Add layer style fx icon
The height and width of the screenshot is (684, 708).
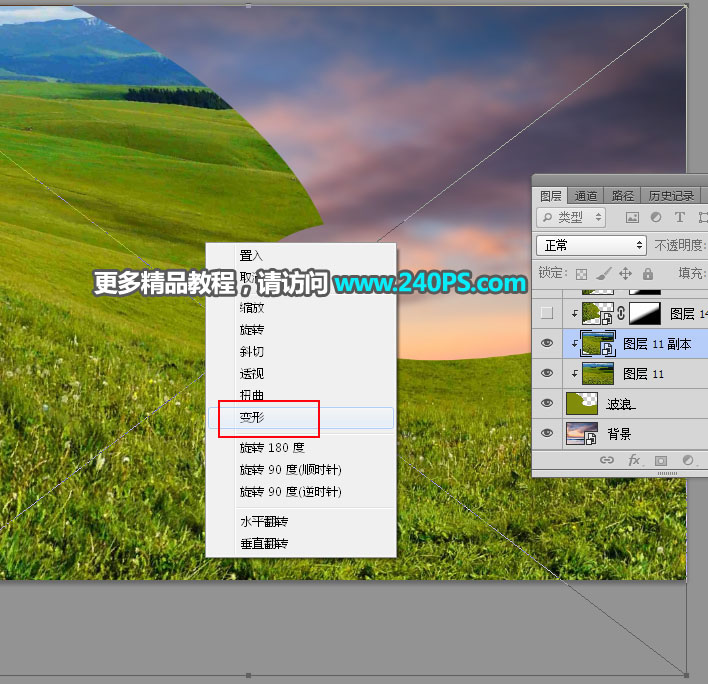(634, 460)
